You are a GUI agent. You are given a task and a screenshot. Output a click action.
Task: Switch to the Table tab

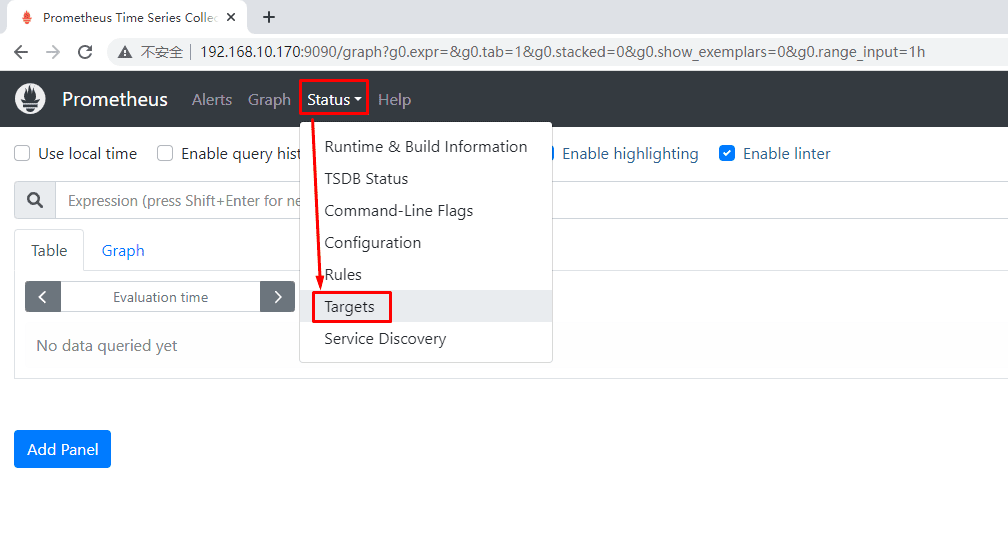point(49,250)
